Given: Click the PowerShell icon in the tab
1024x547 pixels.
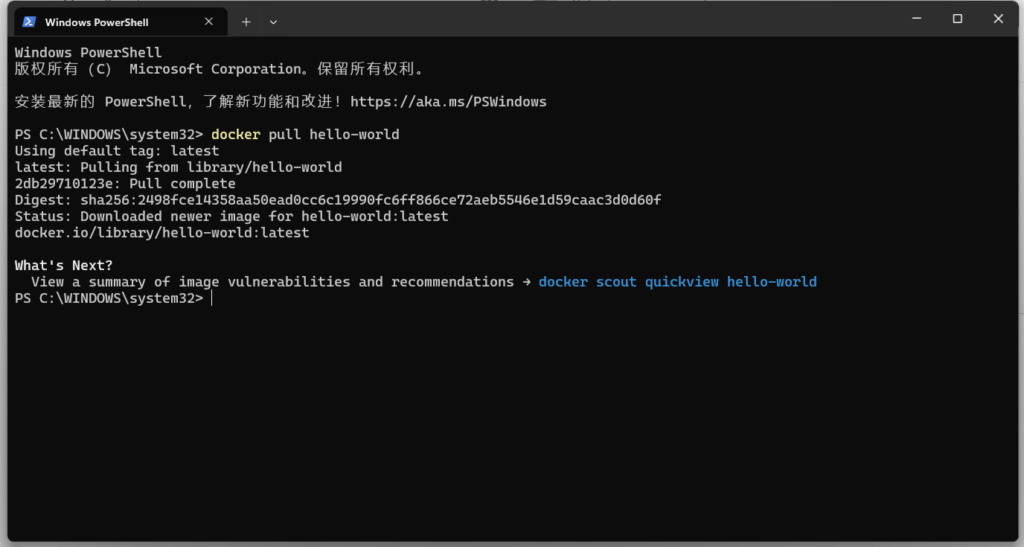Looking at the screenshot, I should click(29, 22).
